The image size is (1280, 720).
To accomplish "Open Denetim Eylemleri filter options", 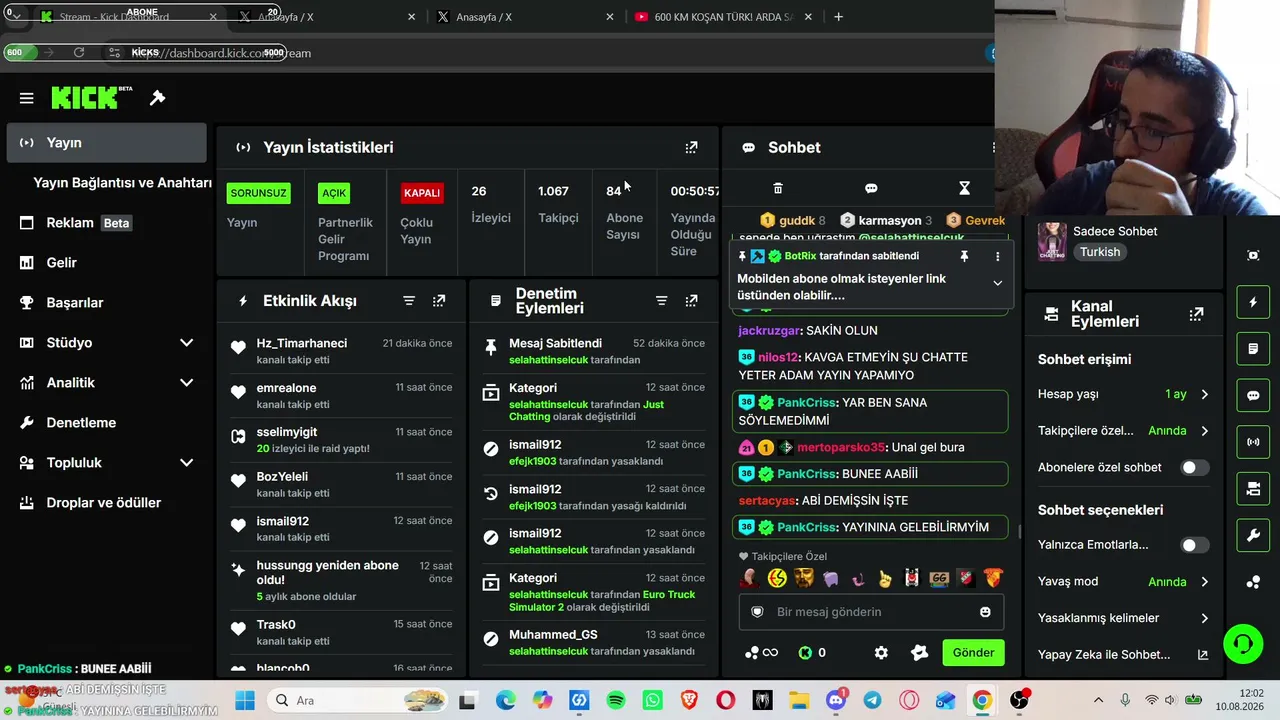I will [661, 301].
